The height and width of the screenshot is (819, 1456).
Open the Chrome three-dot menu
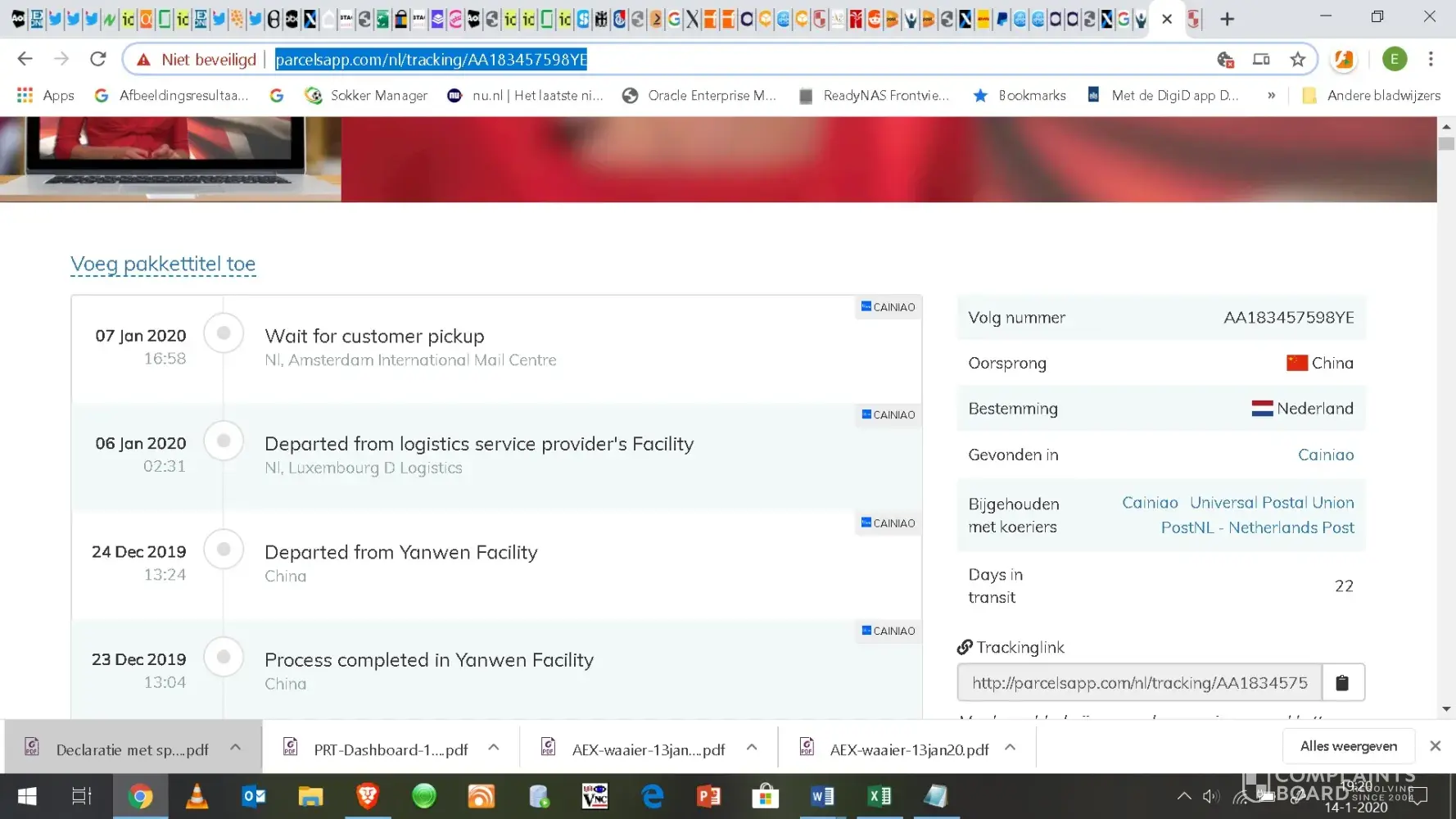point(1431,59)
